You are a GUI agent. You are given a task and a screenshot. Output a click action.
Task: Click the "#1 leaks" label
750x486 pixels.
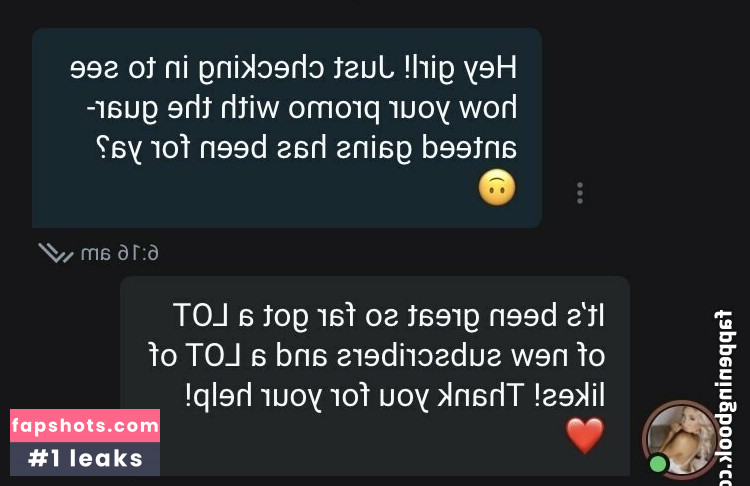pos(85,459)
